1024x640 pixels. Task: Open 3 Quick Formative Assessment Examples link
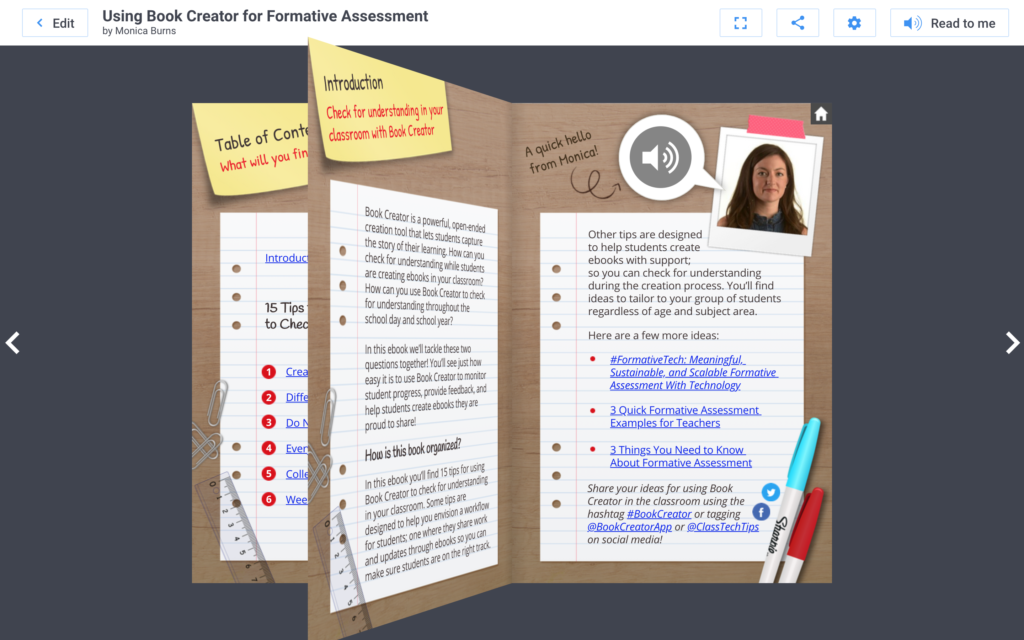coord(685,417)
